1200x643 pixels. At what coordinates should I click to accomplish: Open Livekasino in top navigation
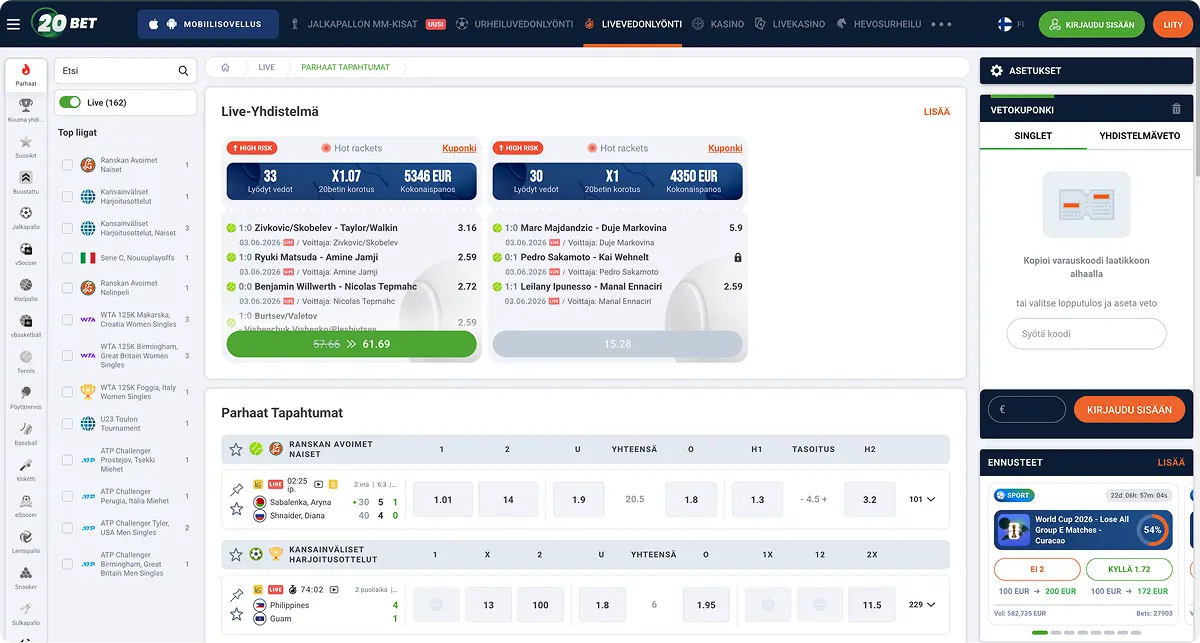(x=790, y=24)
